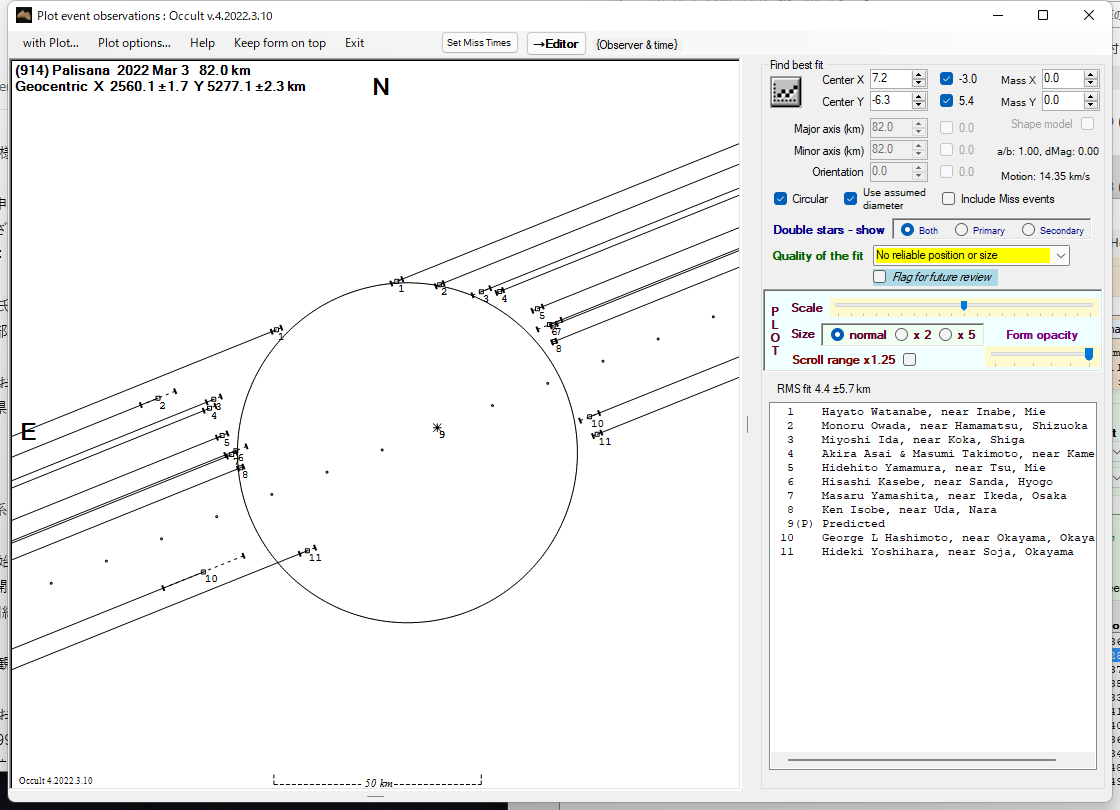The height and width of the screenshot is (810, 1120).
Task: Tick Flag for future review
Action: [880, 277]
